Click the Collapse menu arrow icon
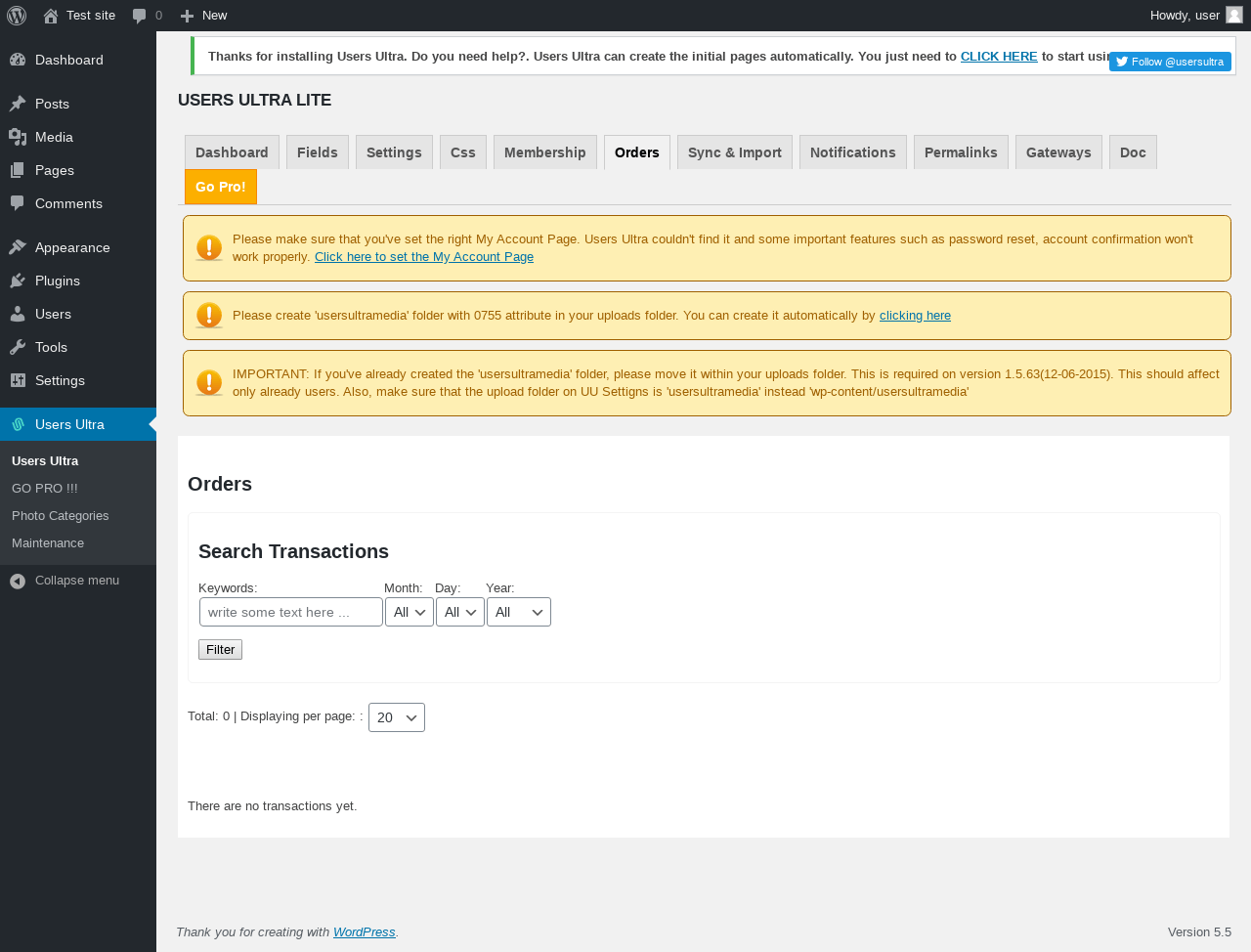 18,581
